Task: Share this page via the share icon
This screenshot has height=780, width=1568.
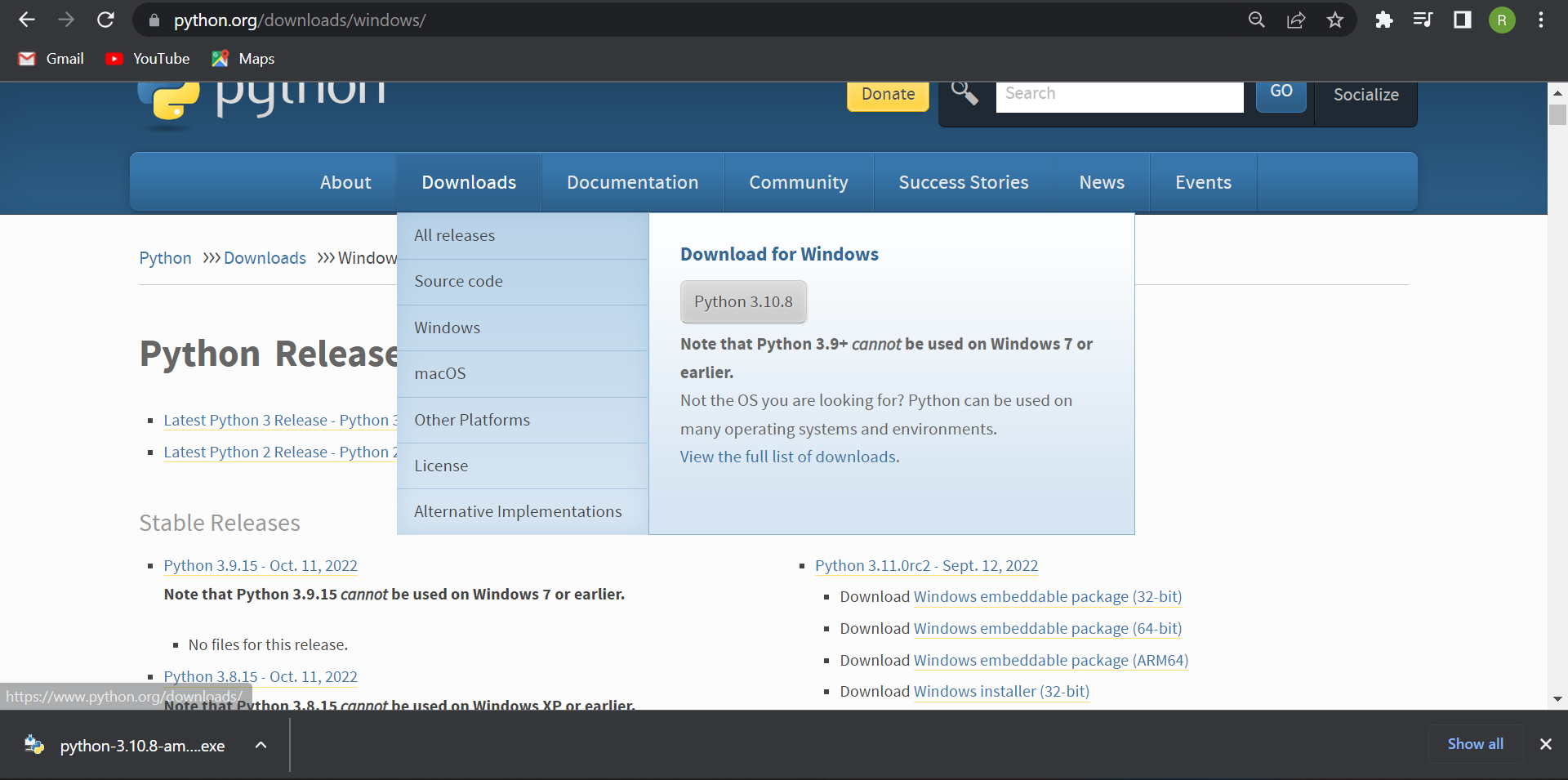Action: (x=1296, y=20)
